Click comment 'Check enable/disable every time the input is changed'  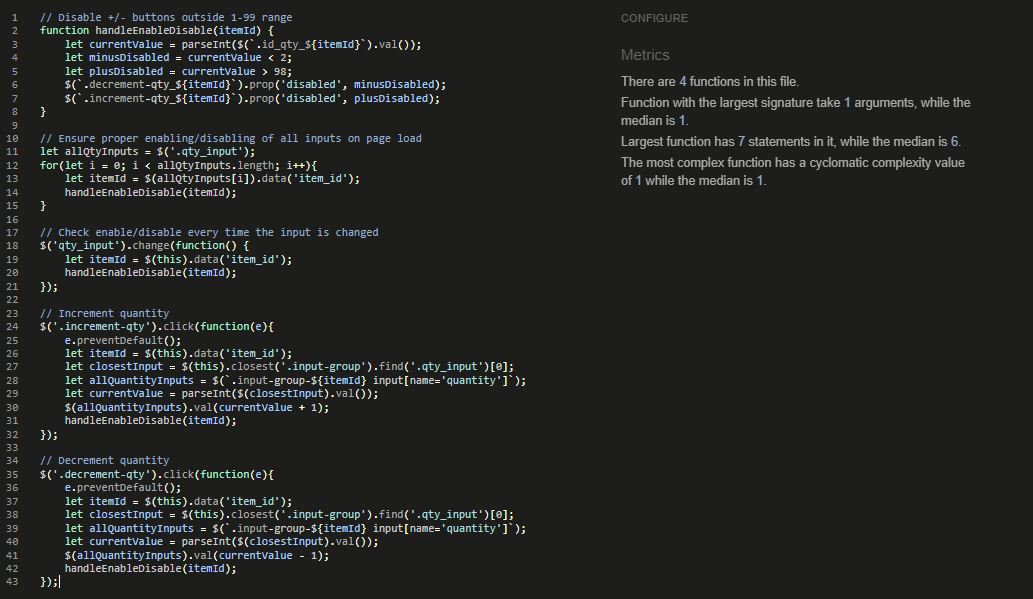(x=209, y=232)
